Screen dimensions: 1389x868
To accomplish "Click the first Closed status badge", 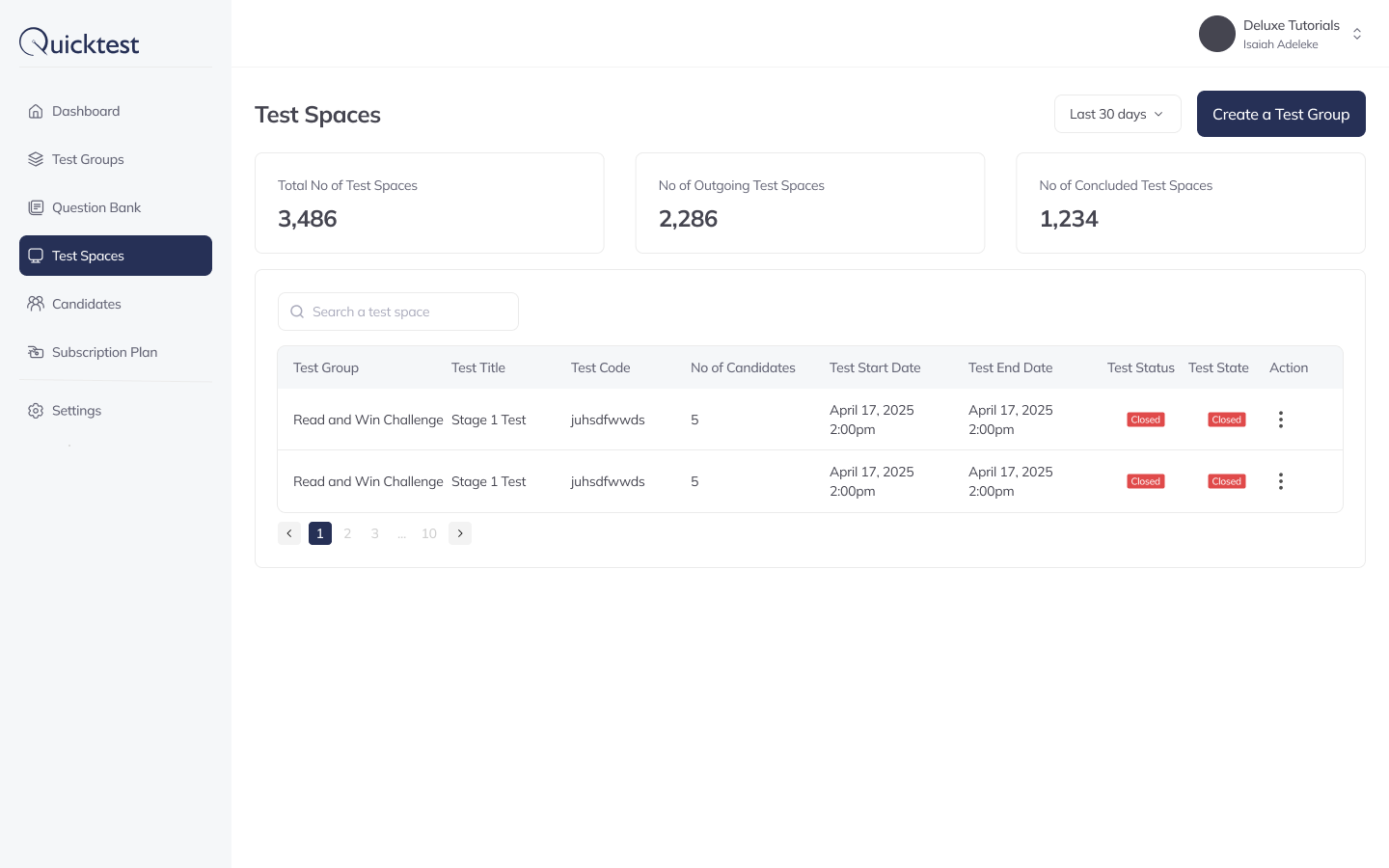I will (1145, 420).
